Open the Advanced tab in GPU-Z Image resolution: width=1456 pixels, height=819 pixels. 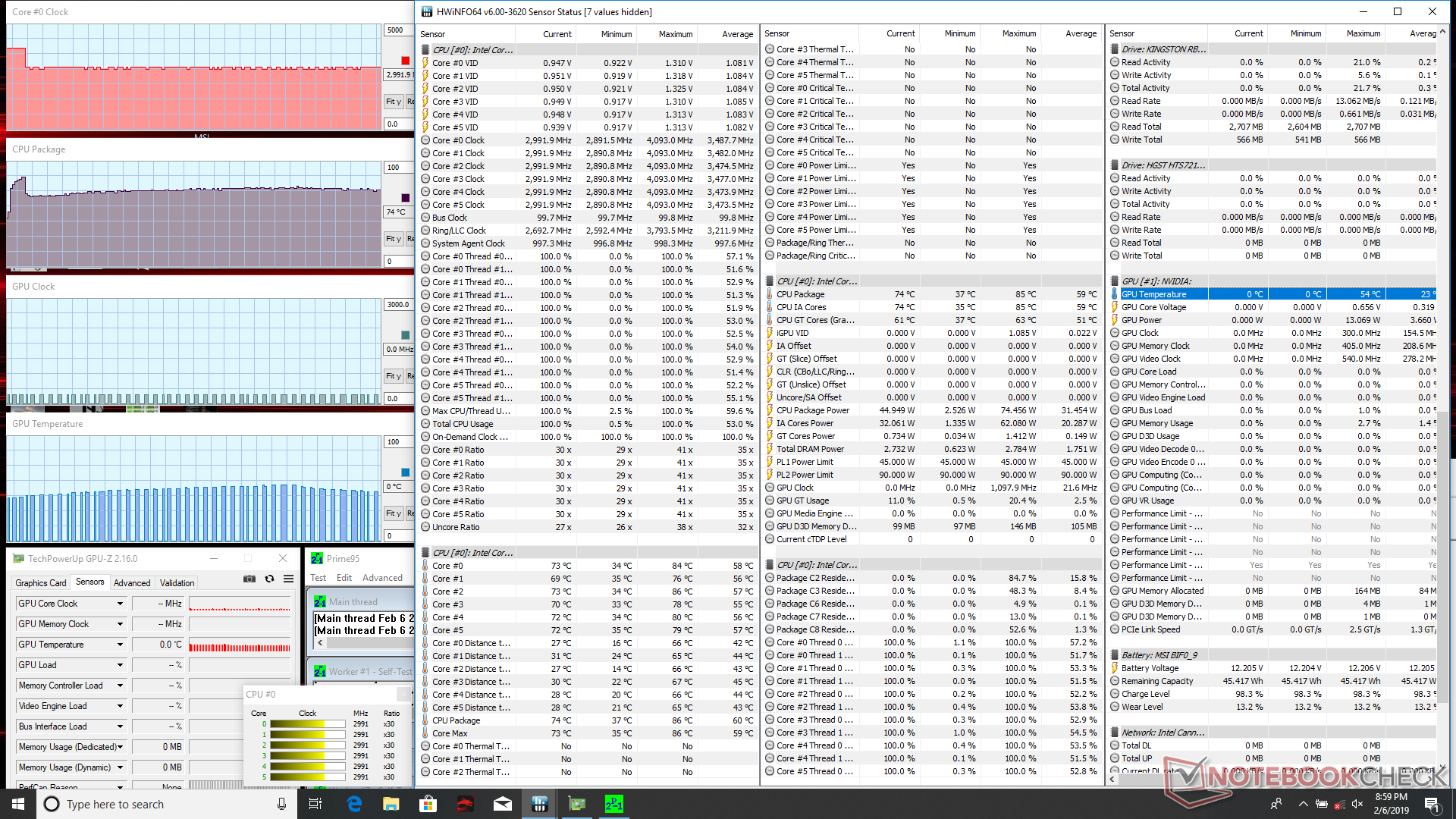point(132,582)
